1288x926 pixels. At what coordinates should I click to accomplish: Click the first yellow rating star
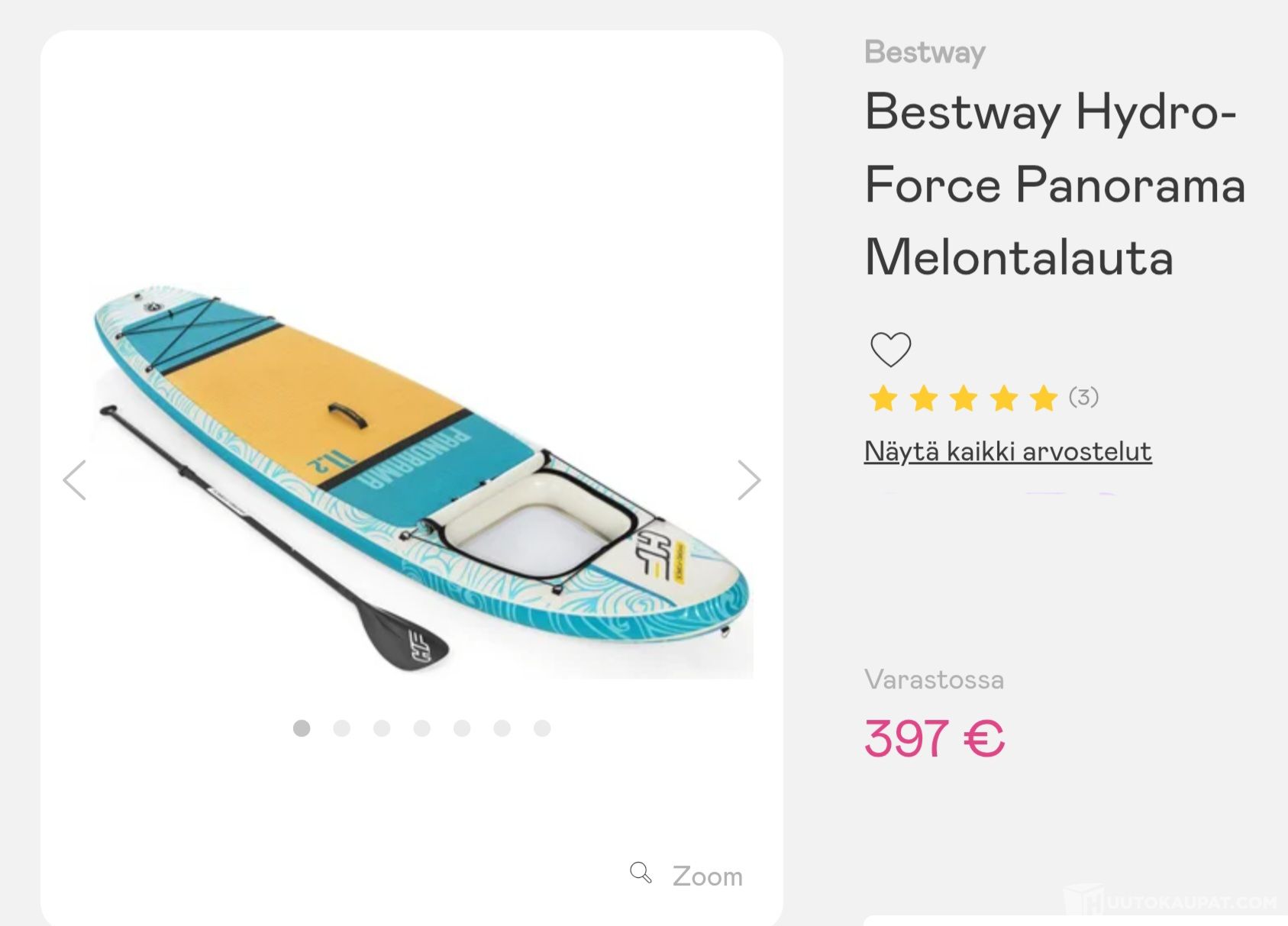883,398
